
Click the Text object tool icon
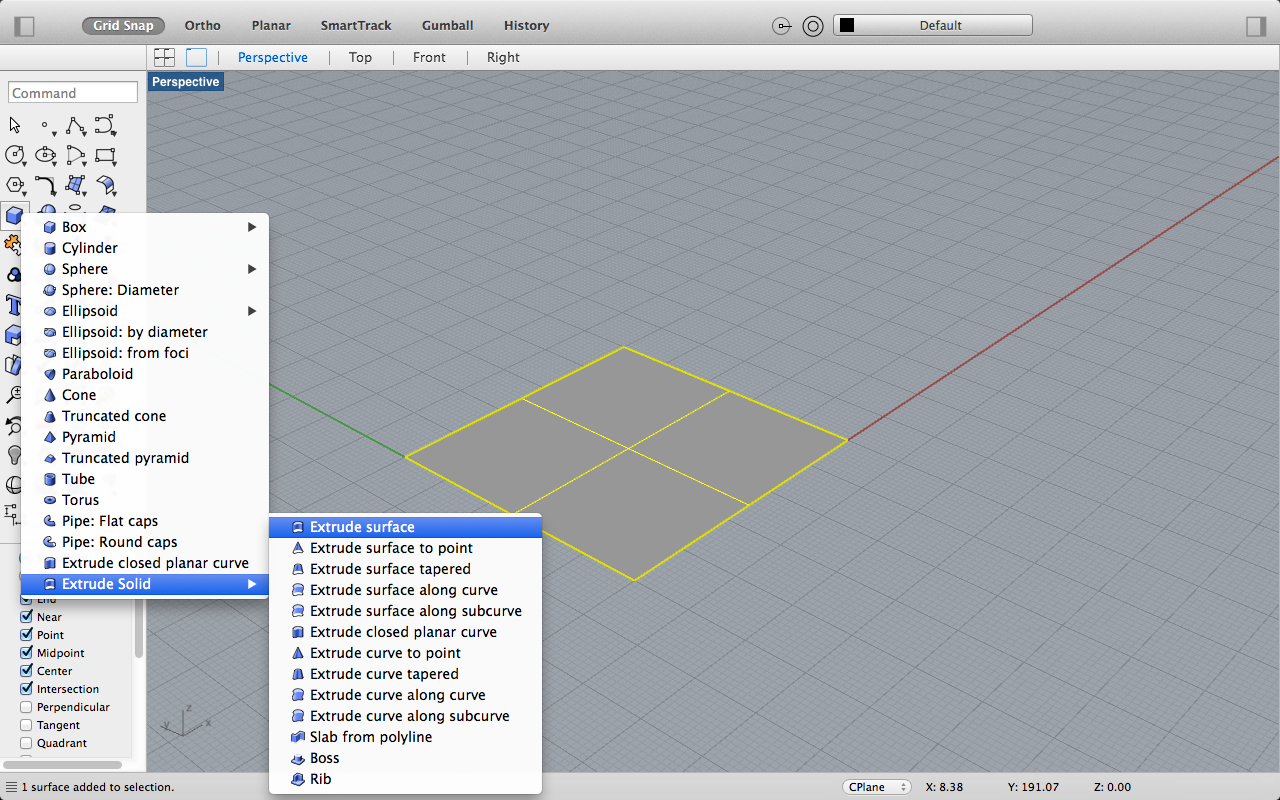click(15, 305)
